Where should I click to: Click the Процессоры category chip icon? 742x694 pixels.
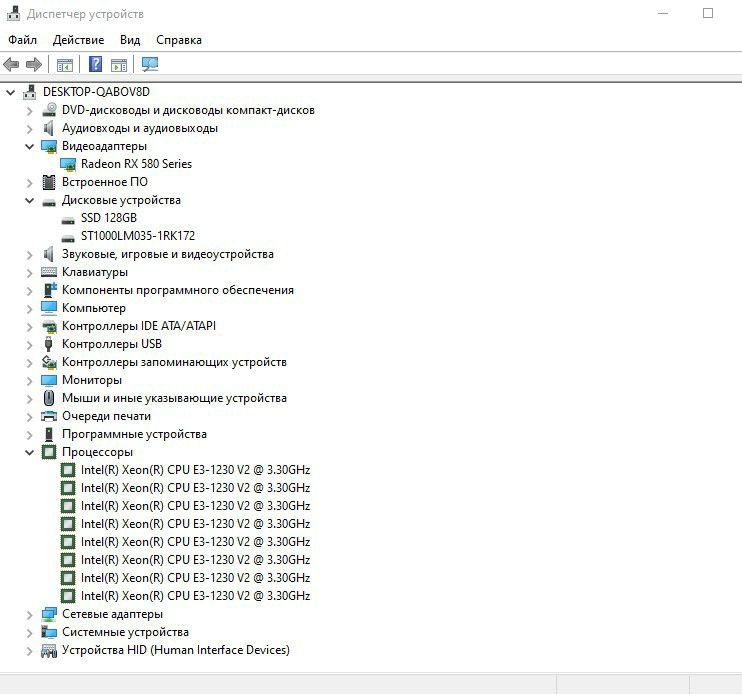coord(49,452)
